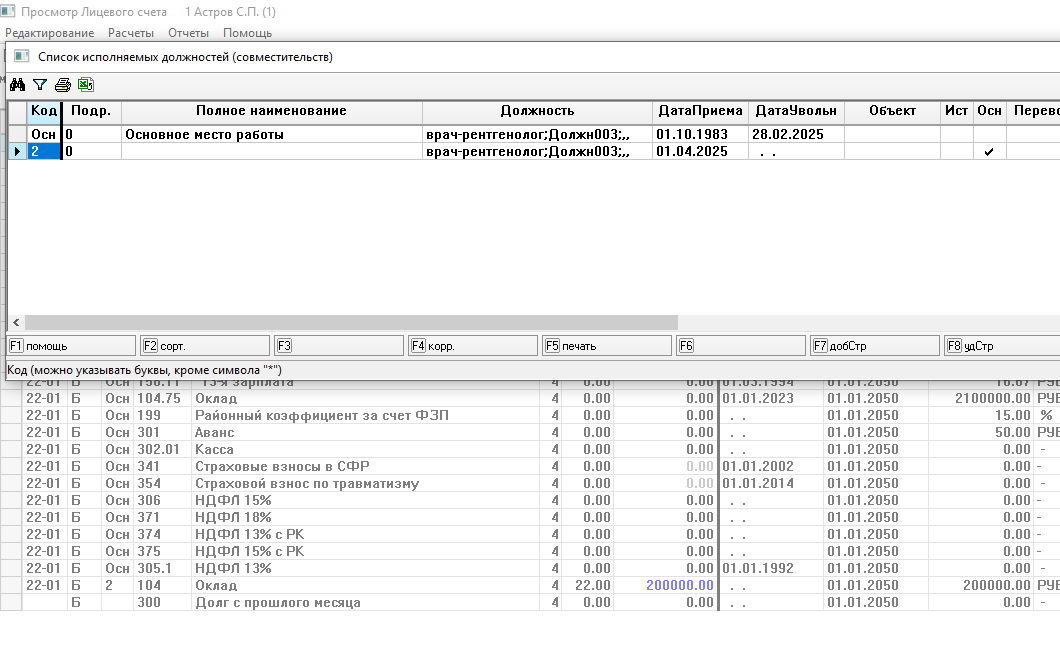The image size is (1060, 653).
Task: Toggle the Осн checkmark in row 2
Action: [989, 152]
